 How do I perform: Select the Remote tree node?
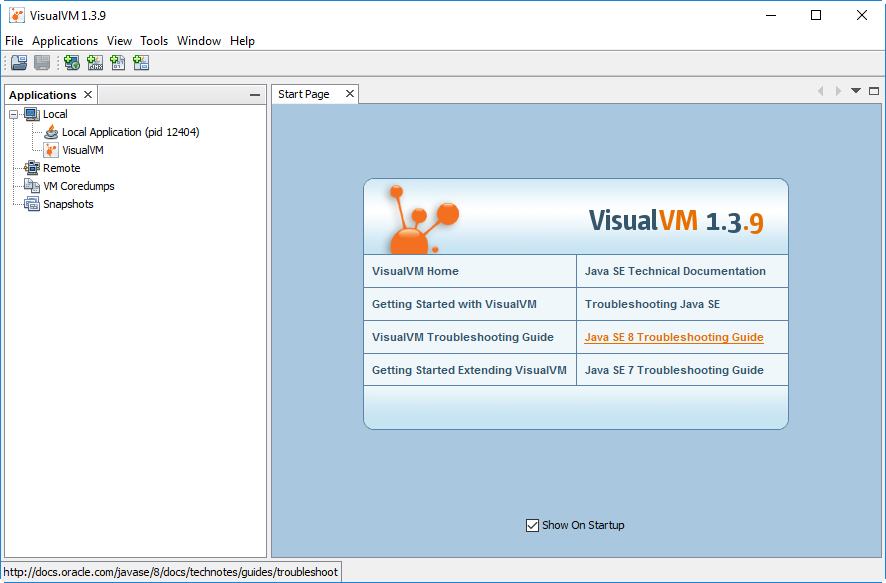click(x=61, y=168)
